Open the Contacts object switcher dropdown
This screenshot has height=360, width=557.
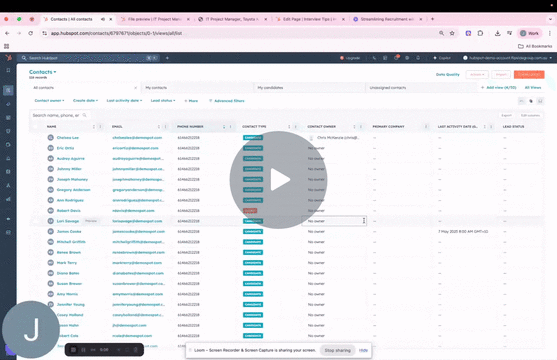[43, 72]
